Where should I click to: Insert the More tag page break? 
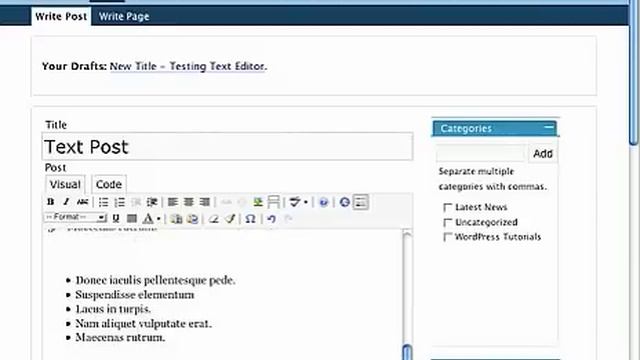273,202
